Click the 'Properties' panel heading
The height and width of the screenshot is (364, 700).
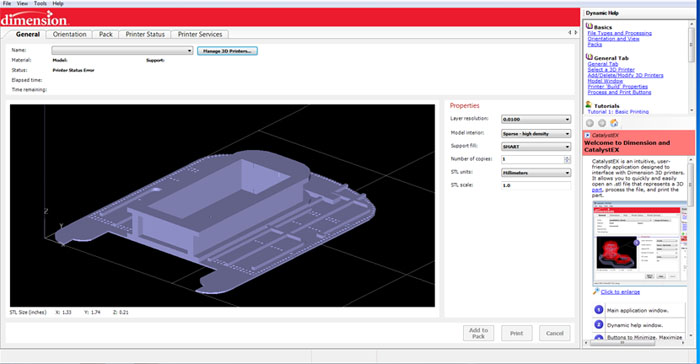(464, 105)
